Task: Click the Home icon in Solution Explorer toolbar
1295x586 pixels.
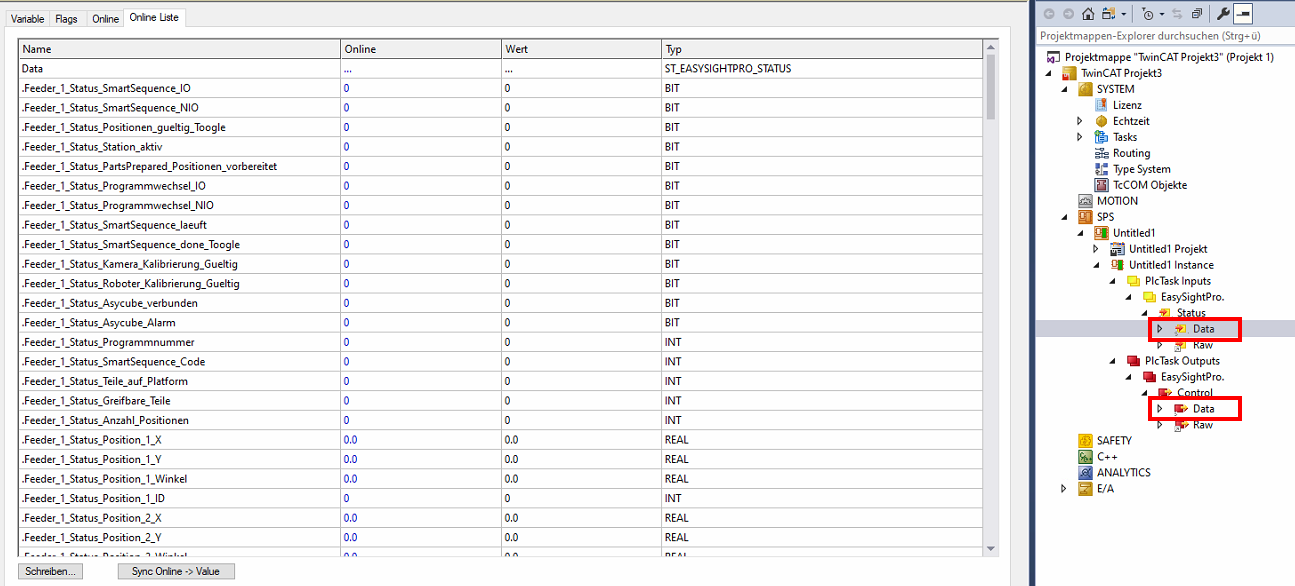Action: [x=1087, y=14]
